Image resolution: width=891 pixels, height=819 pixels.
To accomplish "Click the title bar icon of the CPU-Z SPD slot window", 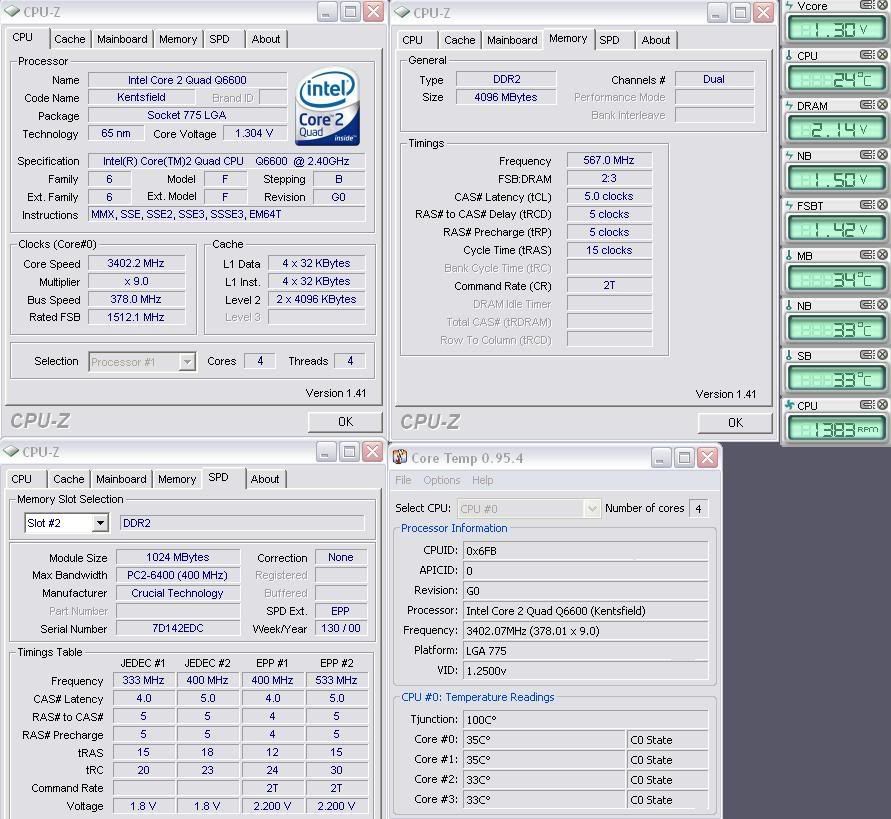I will pyautogui.click(x=11, y=451).
